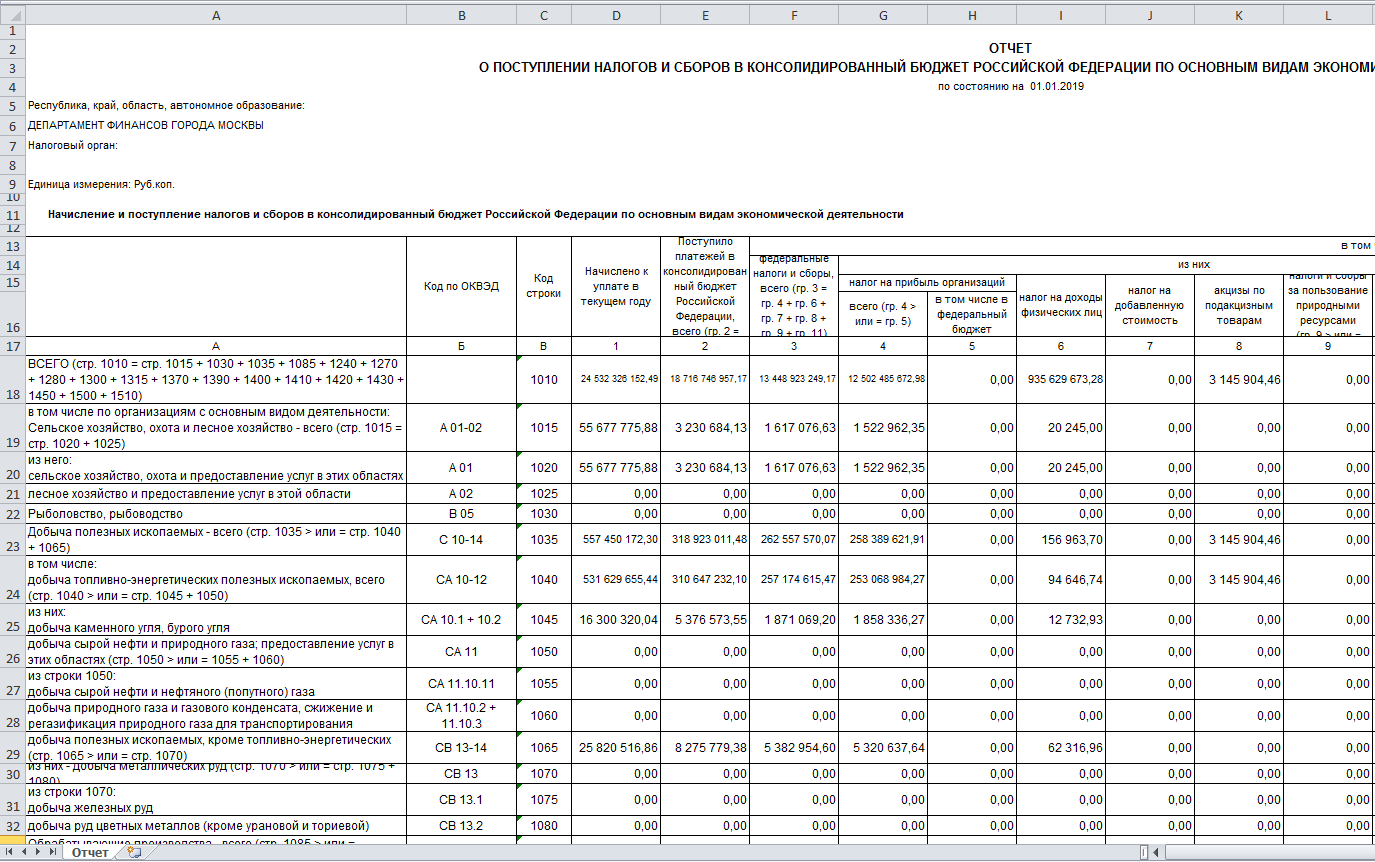Click the 'Налоговый орган:' cell
This screenshot has height=862, width=1375.
click(x=73, y=145)
